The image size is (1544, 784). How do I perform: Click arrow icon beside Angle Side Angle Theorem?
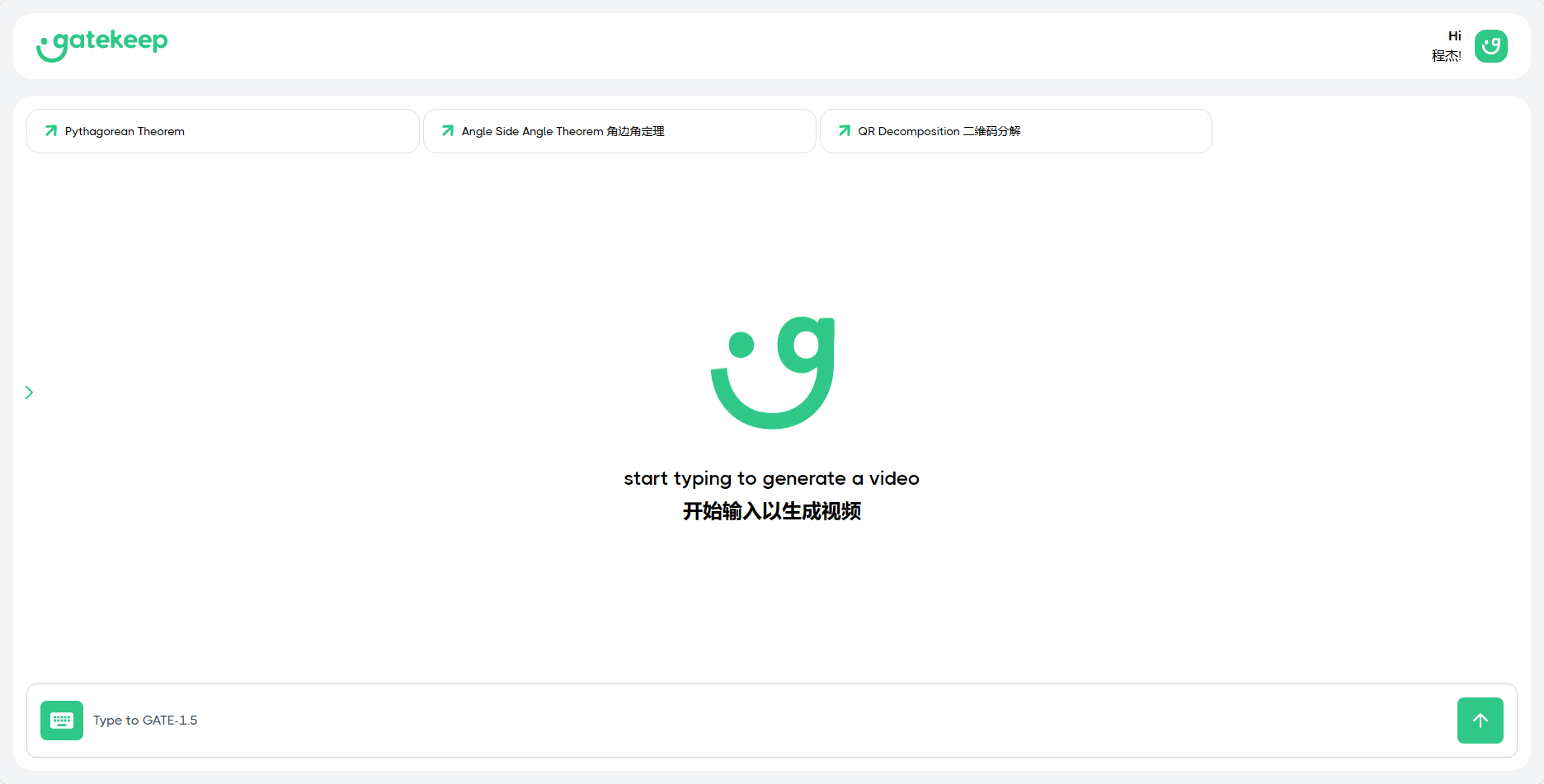448,131
